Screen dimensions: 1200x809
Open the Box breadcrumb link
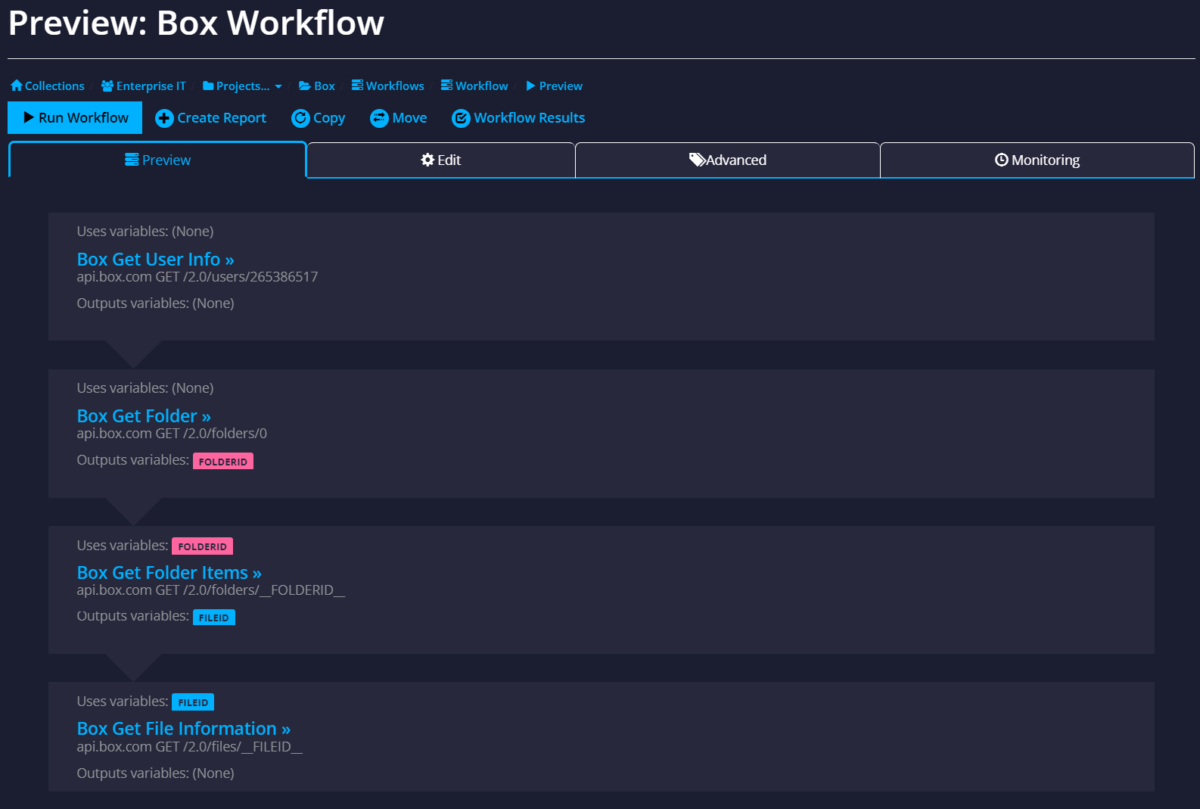325,86
